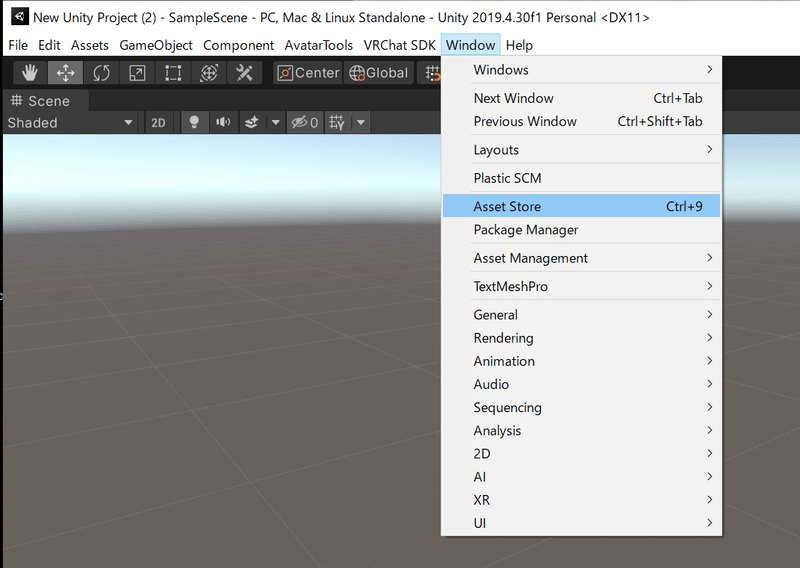Open the Help menu
800x568 pixels.
click(519, 45)
